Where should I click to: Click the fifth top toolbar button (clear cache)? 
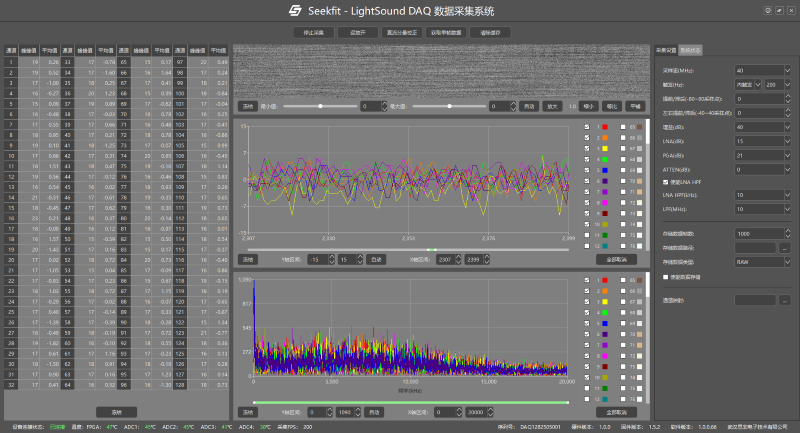click(x=490, y=33)
